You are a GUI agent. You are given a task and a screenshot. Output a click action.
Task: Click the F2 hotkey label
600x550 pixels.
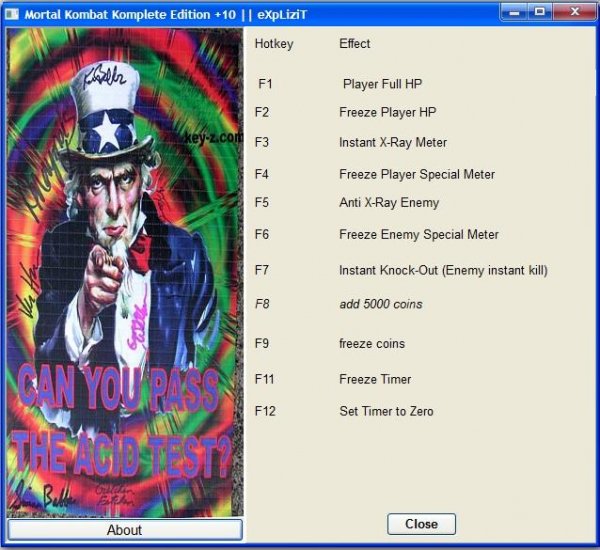[x=262, y=112]
